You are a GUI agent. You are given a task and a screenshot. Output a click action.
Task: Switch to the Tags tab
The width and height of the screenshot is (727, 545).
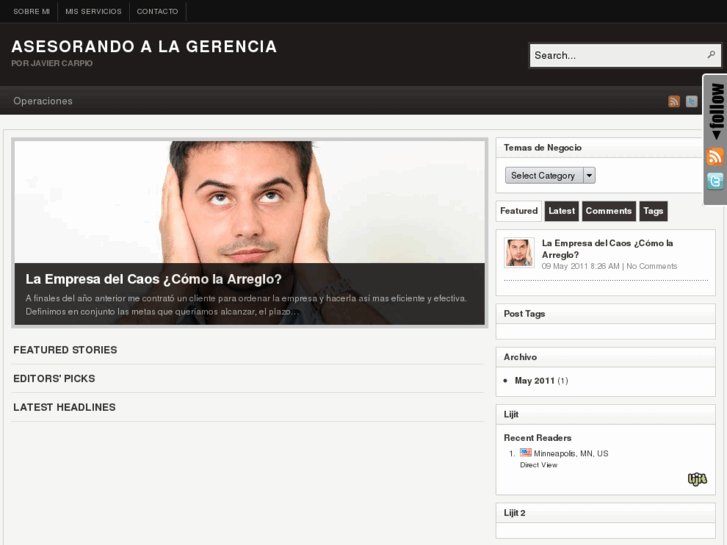[653, 211]
